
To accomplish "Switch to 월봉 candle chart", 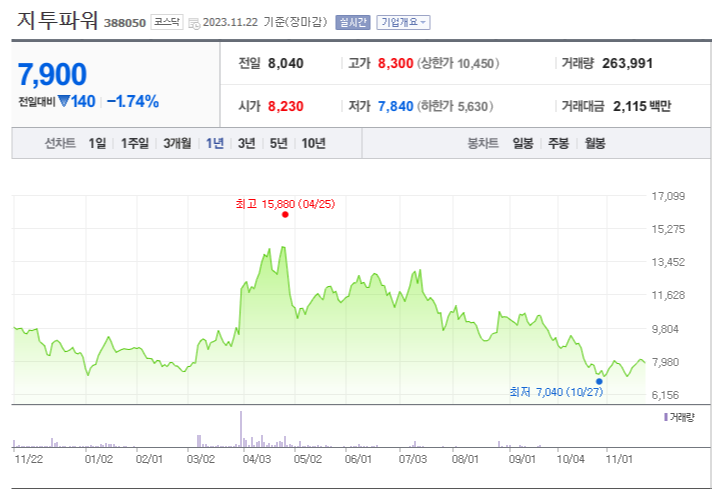I will pos(595,143).
